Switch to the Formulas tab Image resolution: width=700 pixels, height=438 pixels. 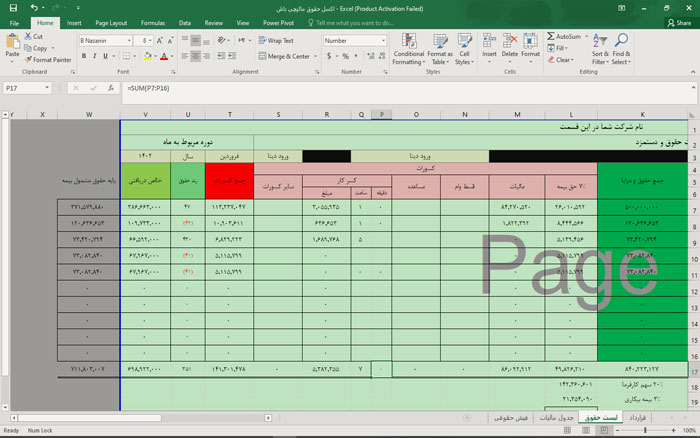tap(153, 23)
